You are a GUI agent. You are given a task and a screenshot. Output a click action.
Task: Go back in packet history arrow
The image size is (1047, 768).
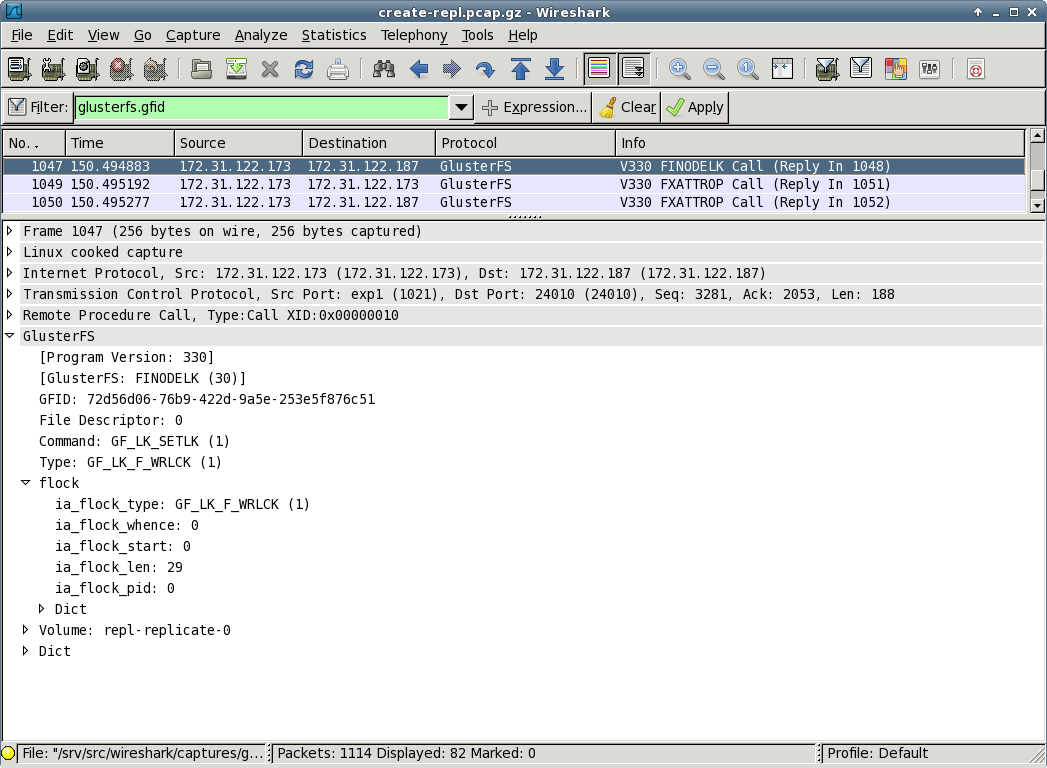tap(419, 69)
